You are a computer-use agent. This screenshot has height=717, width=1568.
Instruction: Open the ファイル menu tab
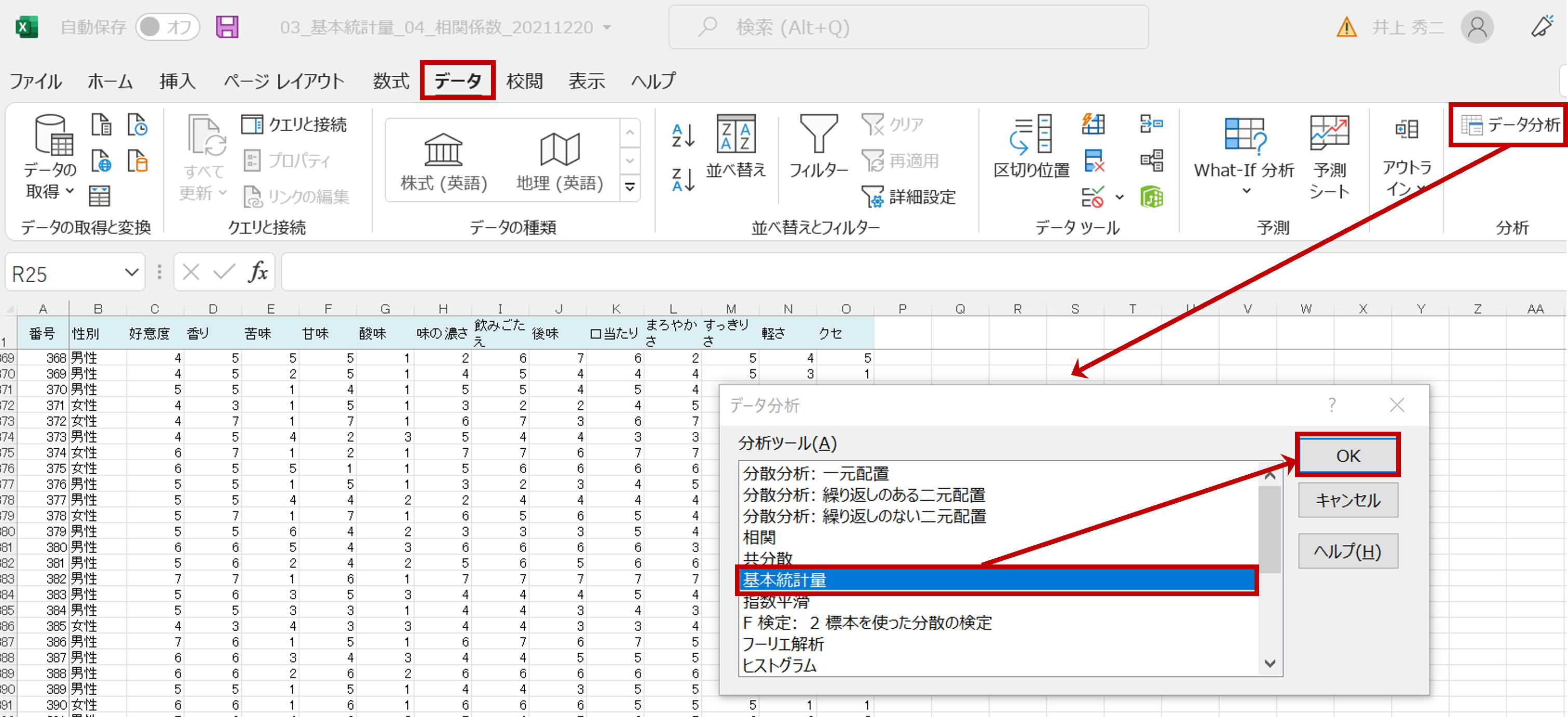pos(35,81)
